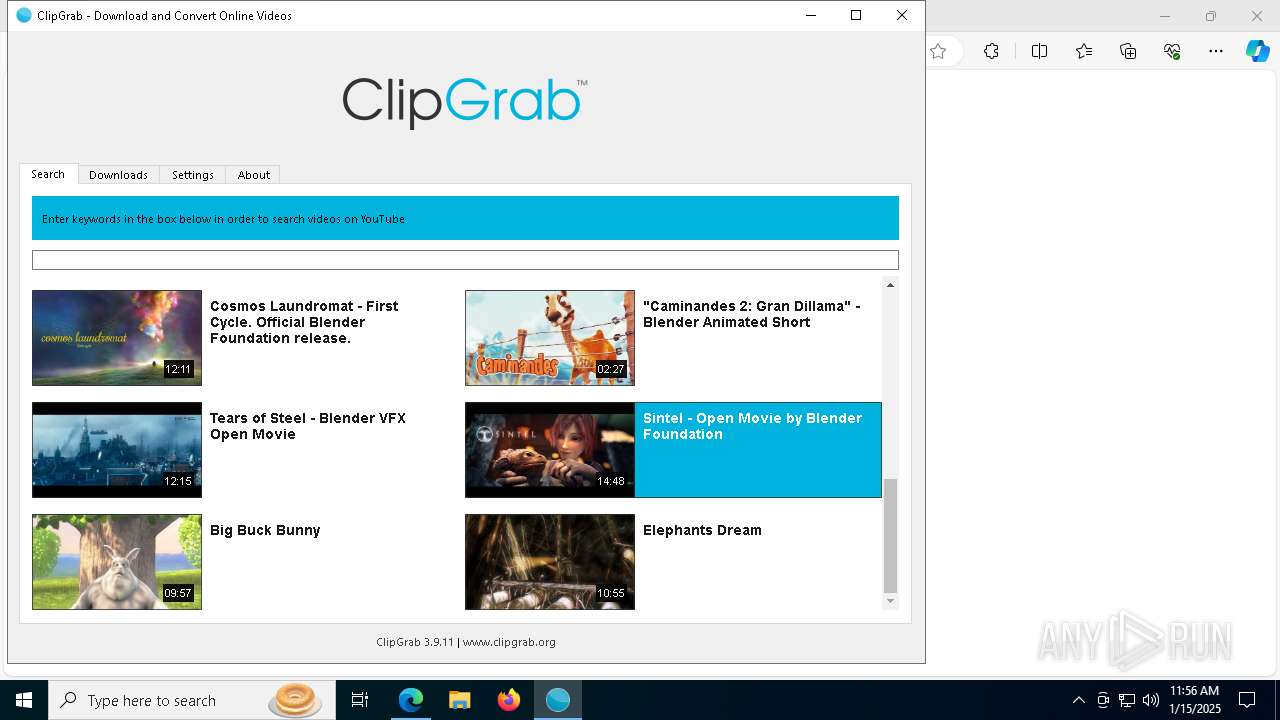Open the taskbar clock and date

tap(1195, 700)
